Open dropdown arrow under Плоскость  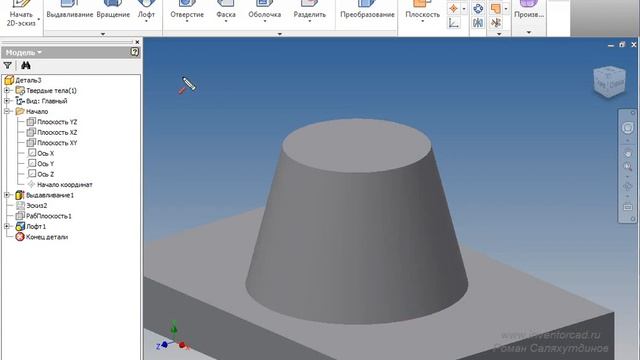click(x=422, y=21)
